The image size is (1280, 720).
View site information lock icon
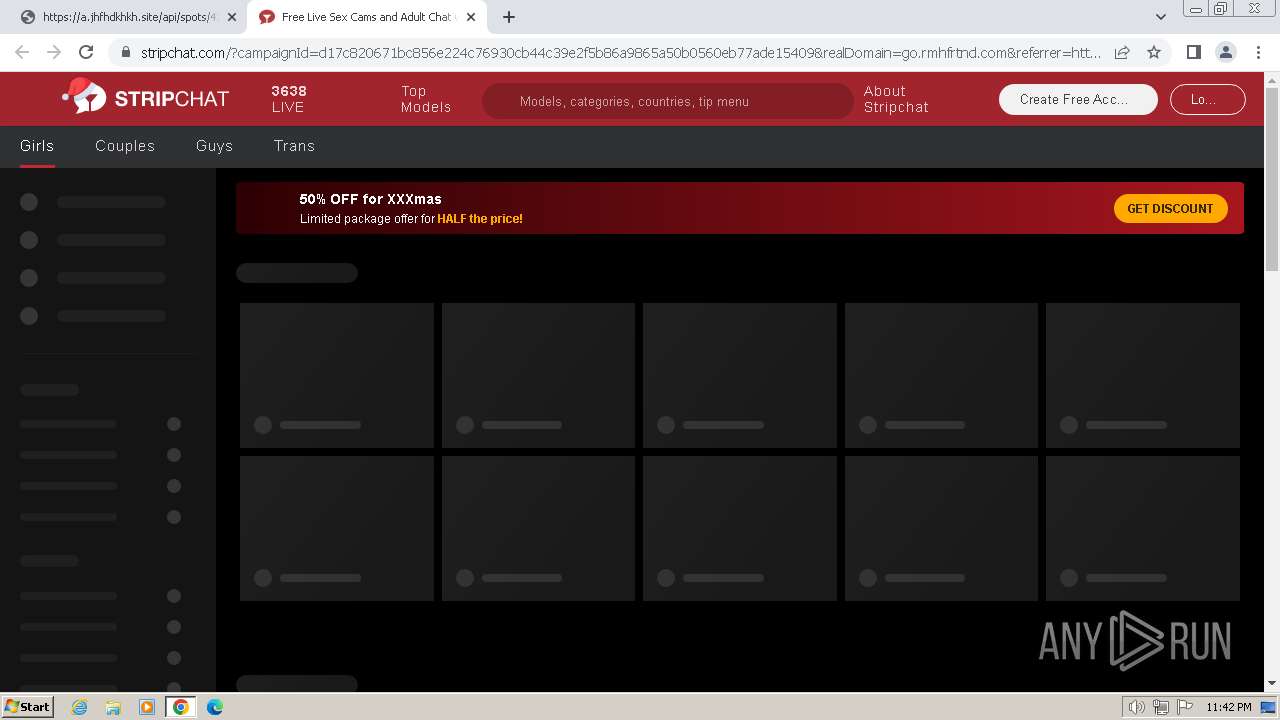click(x=125, y=52)
